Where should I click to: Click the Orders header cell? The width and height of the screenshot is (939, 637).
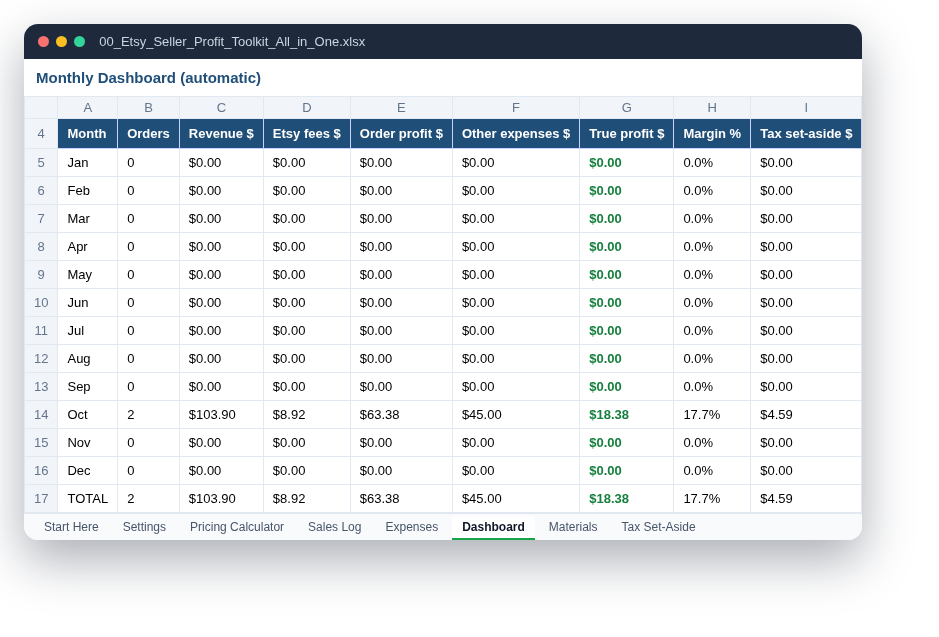[148, 134]
